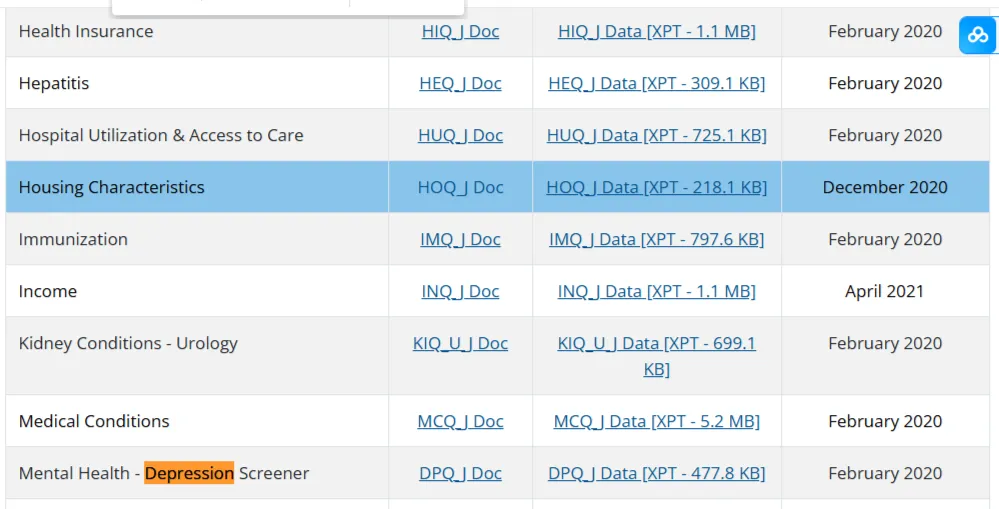Download HOQ_J Data for Housing Characteristics
This screenshot has width=999, height=509.
pyautogui.click(x=657, y=187)
